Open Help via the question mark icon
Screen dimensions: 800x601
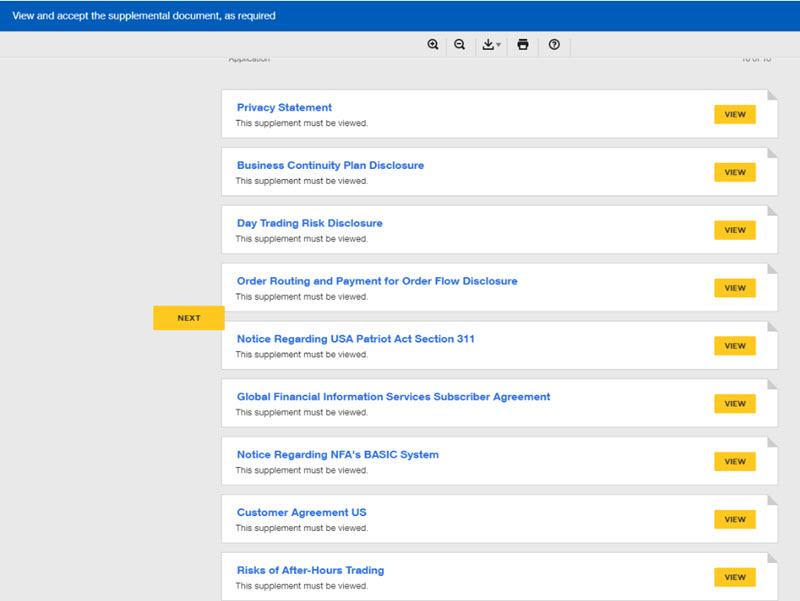pos(554,45)
